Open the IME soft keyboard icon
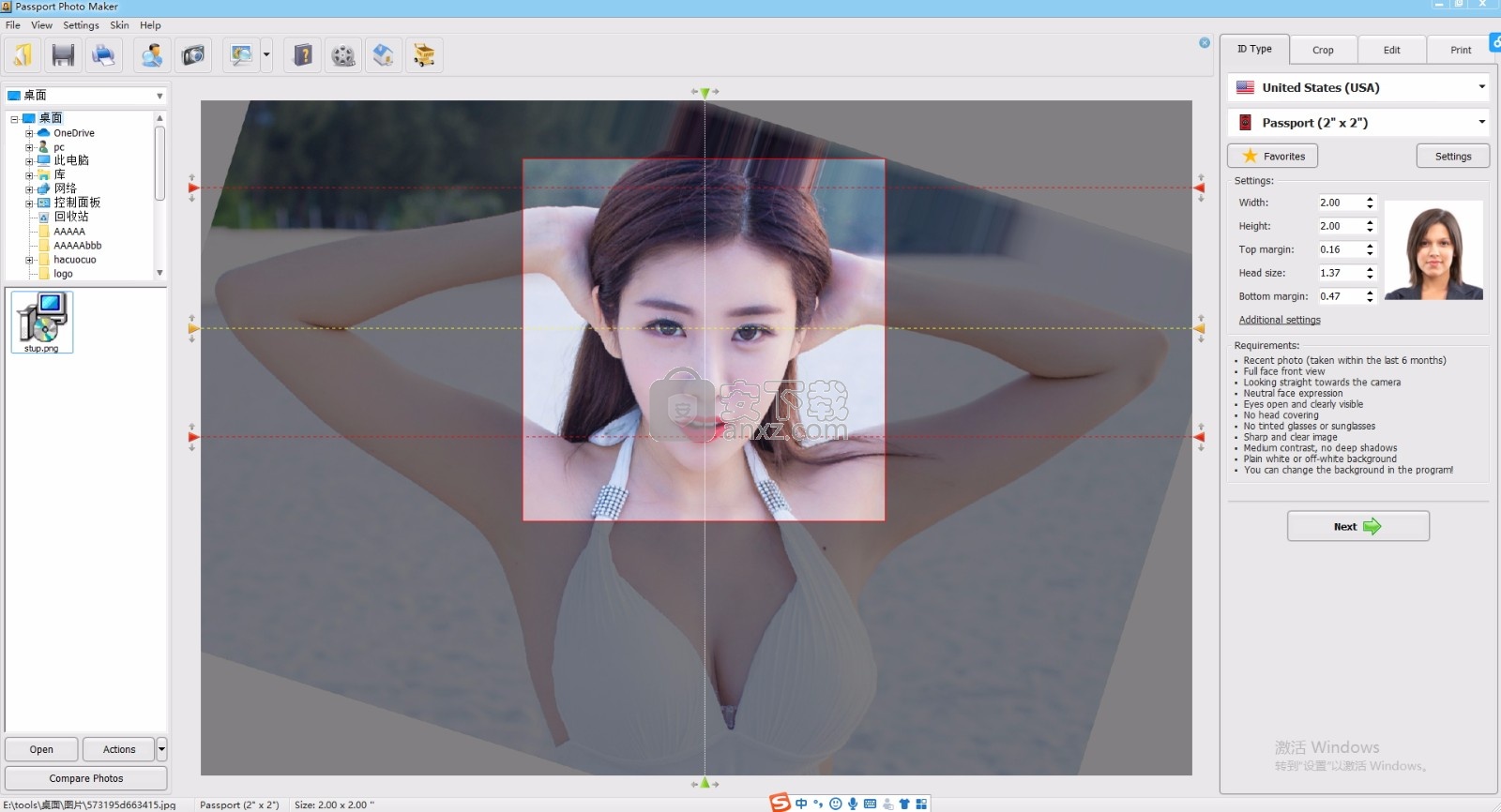The width and height of the screenshot is (1501, 812). point(870,804)
